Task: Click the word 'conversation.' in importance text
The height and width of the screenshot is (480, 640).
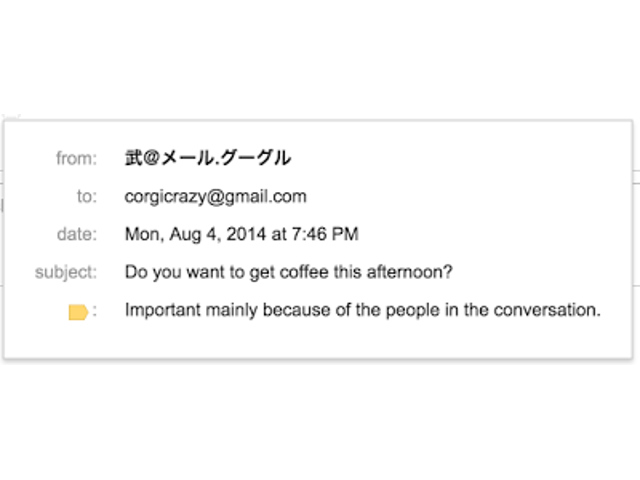Action: click(547, 310)
